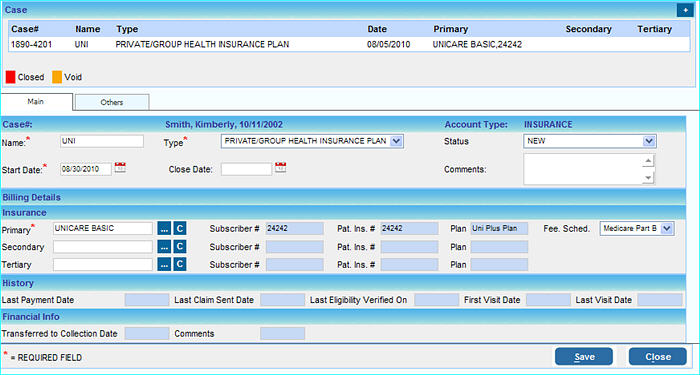Click the History section header
Viewport: 700px width, 375px height.
pos(343,283)
